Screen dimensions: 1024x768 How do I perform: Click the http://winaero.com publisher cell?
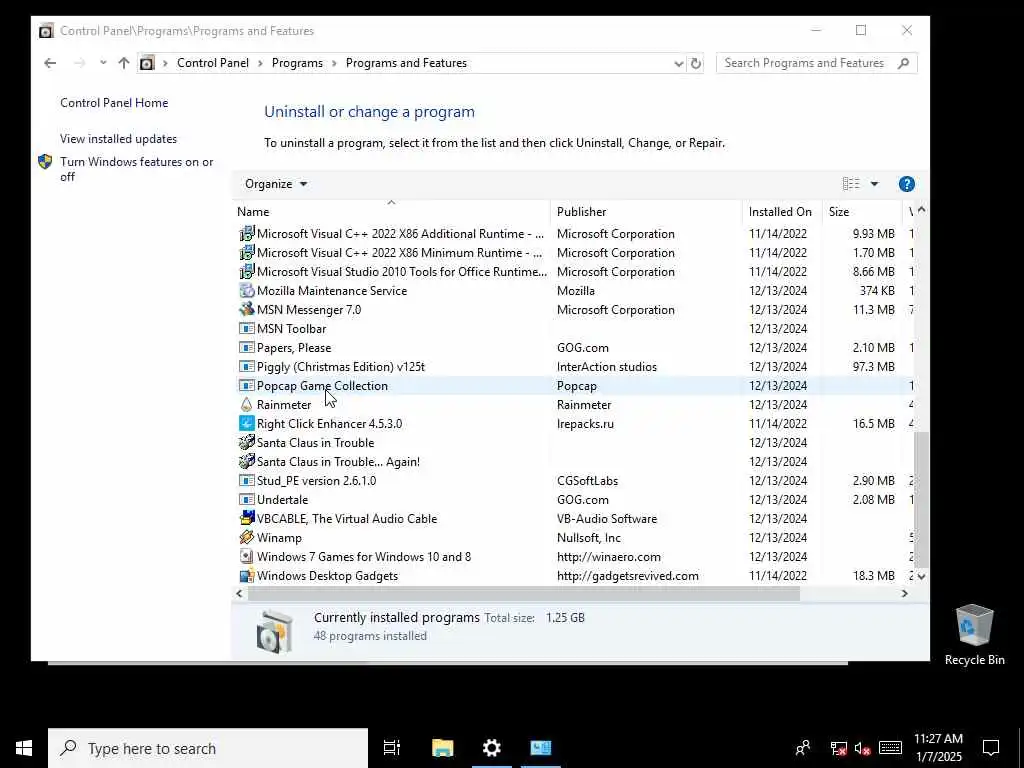(x=609, y=557)
